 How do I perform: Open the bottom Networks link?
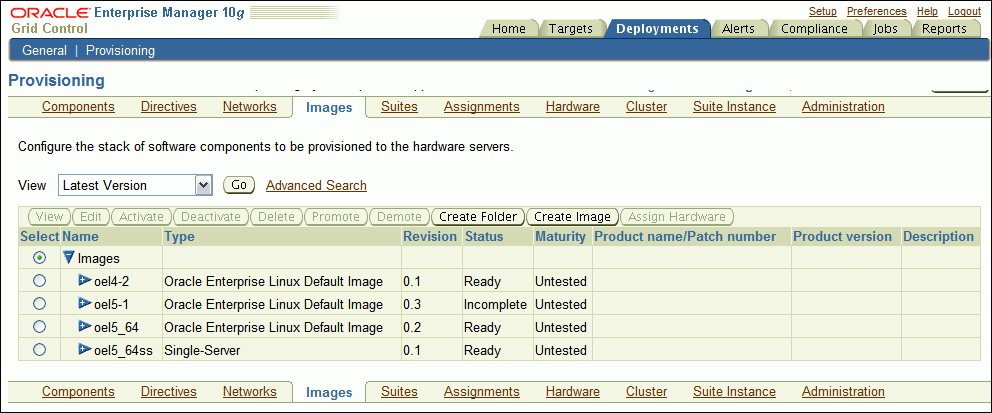250,391
